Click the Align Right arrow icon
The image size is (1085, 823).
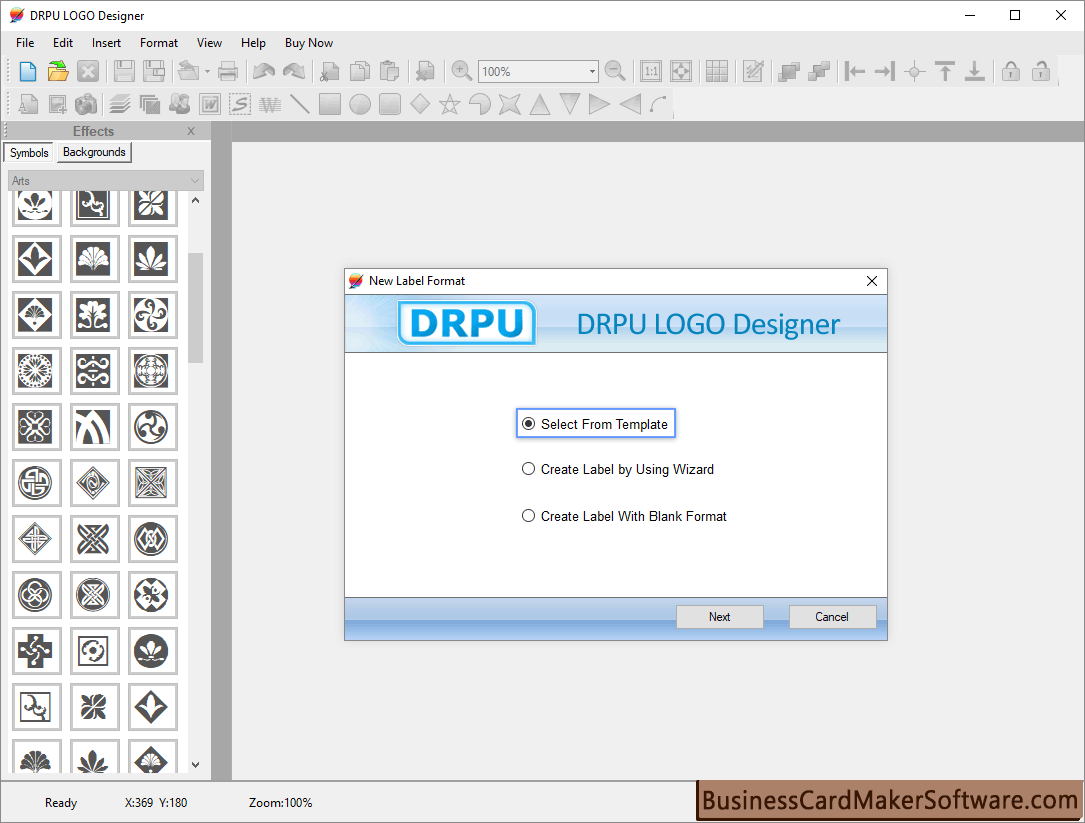(x=885, y=71)
